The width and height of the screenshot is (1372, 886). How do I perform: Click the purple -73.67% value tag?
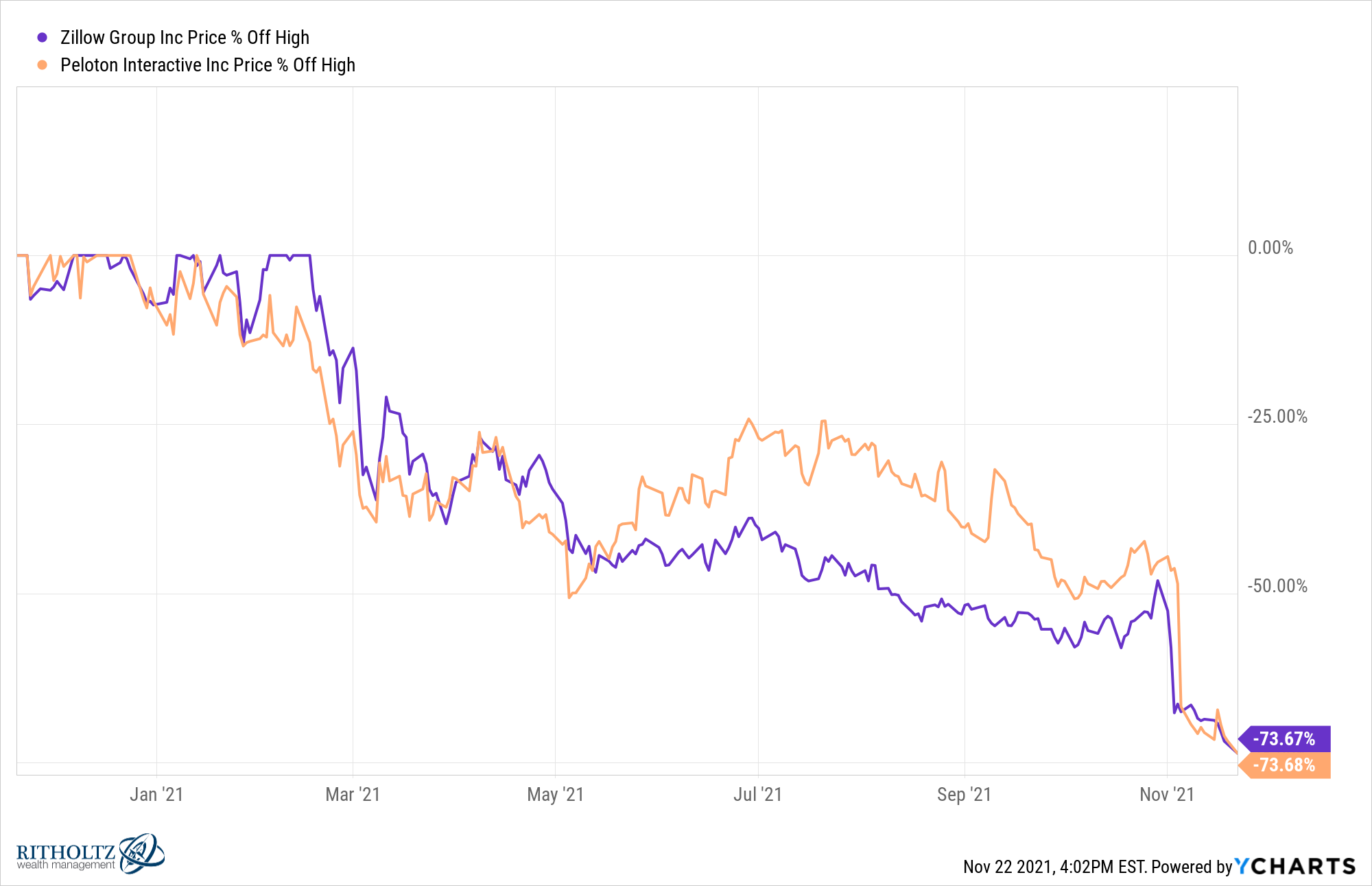[x=1284, y=738]
